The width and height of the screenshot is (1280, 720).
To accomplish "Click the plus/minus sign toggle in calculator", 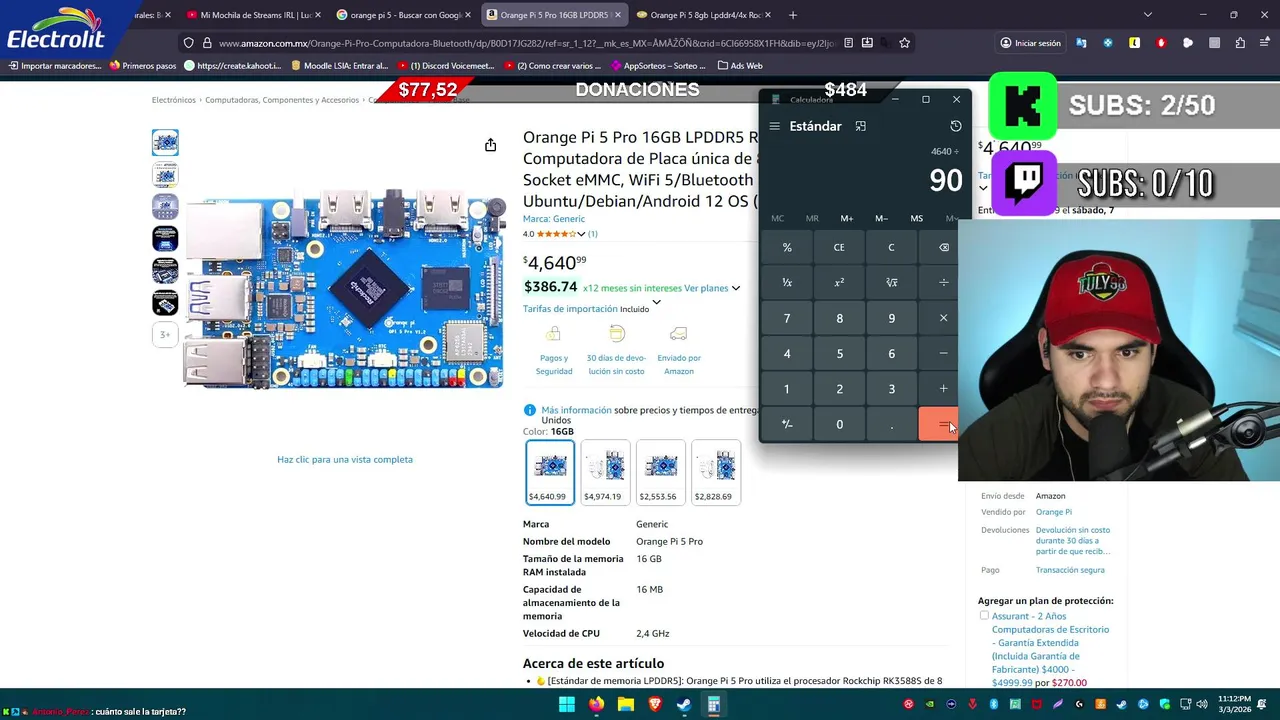I will pos(787,424).
